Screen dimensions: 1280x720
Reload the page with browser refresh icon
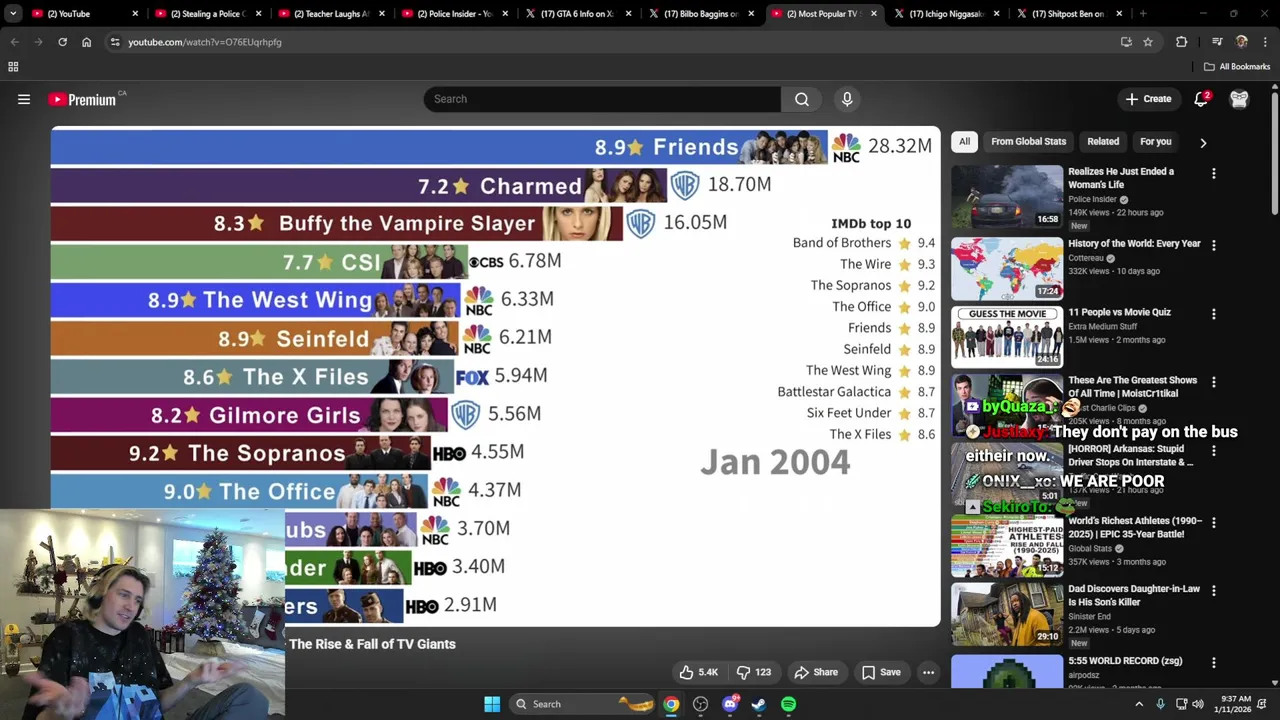pyautogui.click(x=62, y=42)
